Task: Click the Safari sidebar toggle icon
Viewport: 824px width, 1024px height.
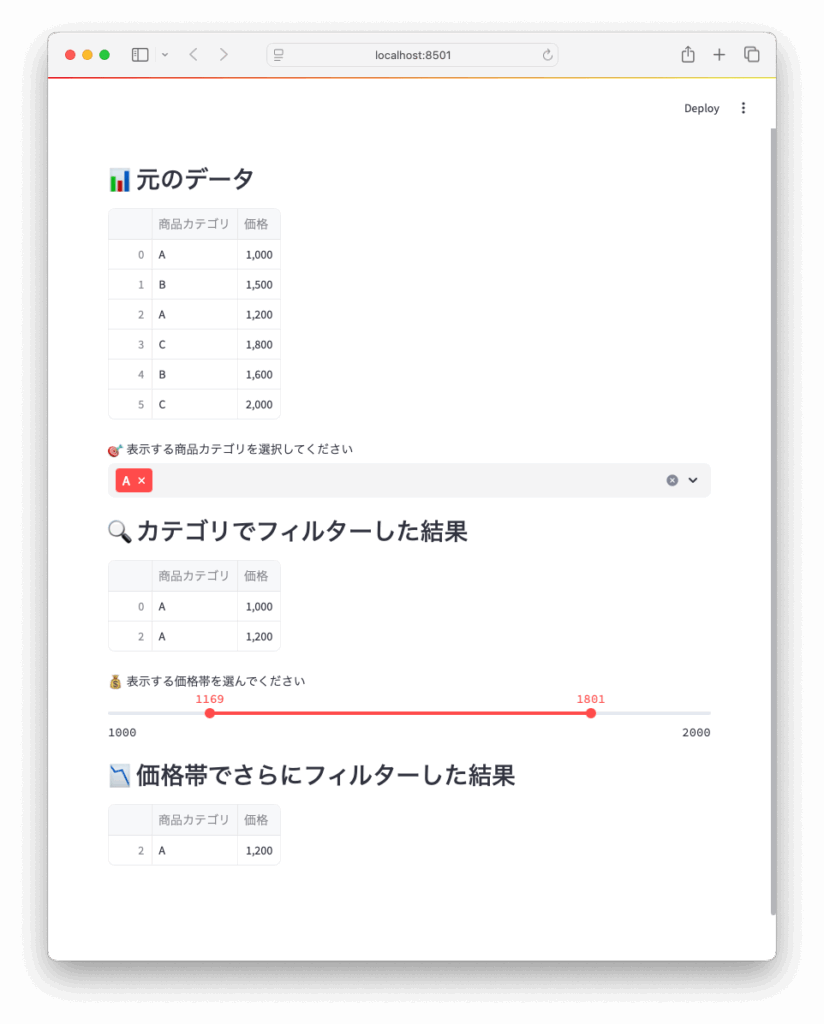Action: click(140, 55)
